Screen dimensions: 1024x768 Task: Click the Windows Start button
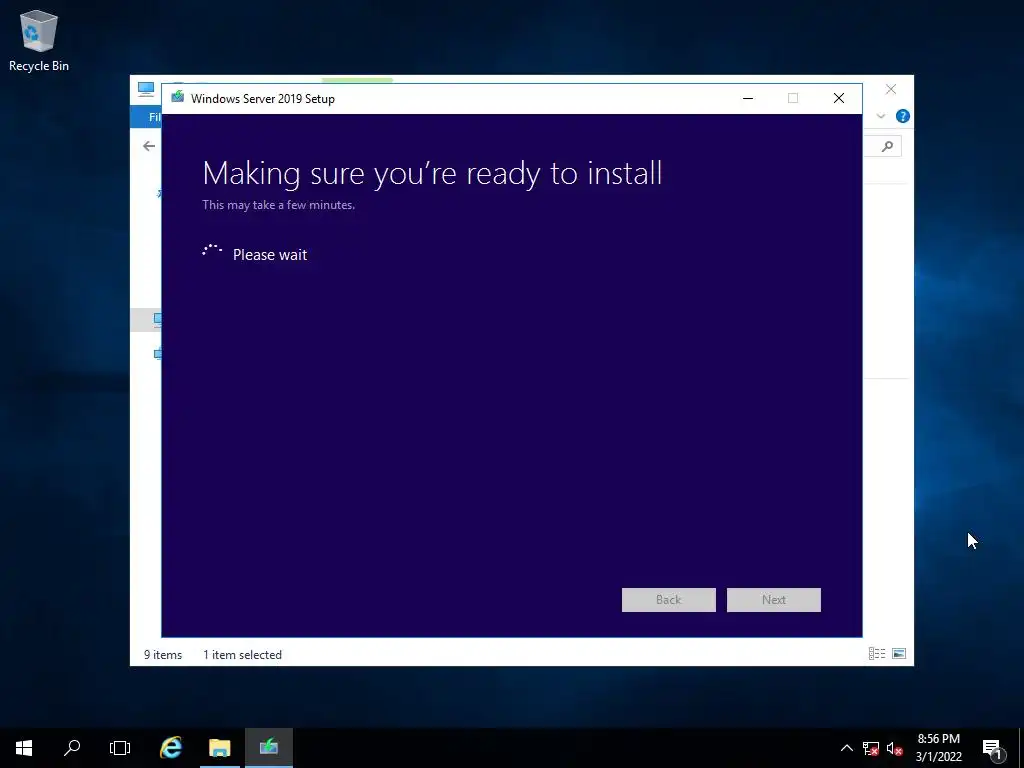(x=24, y=748)
